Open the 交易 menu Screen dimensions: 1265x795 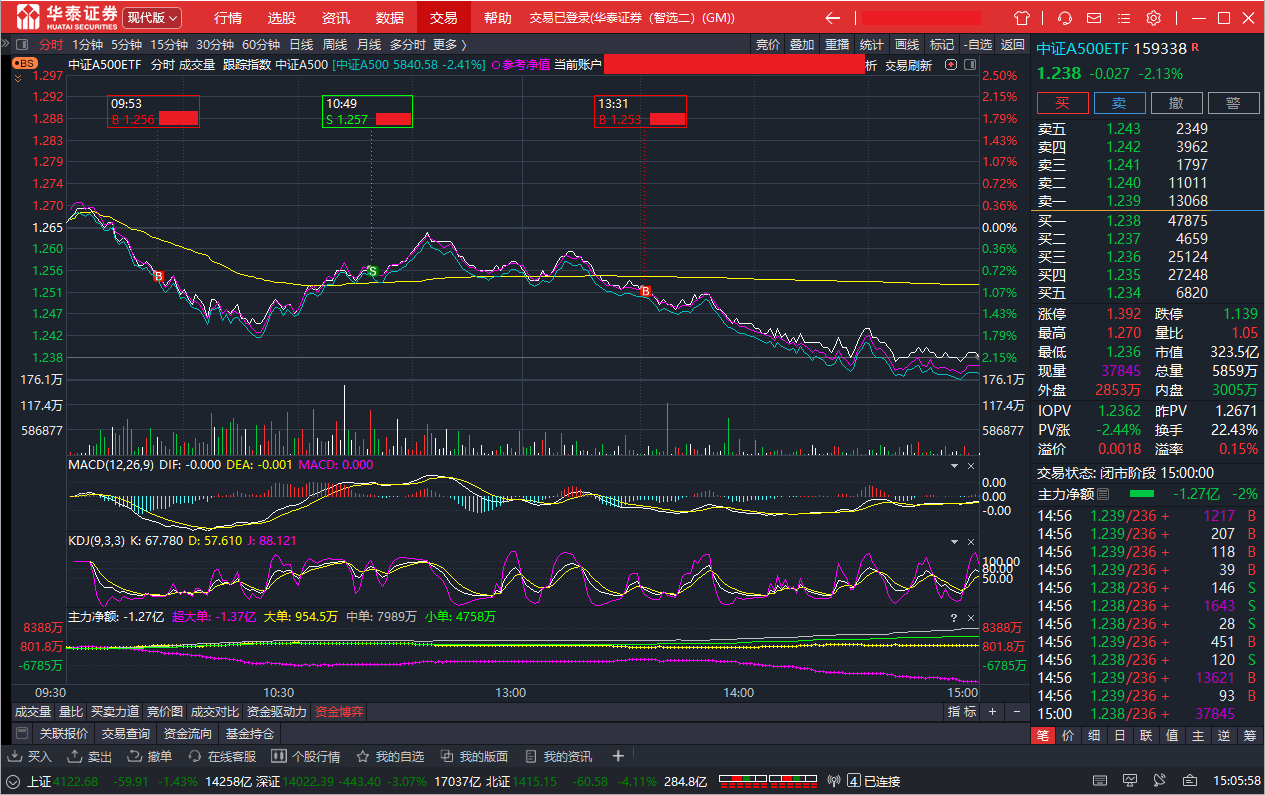[x=443, y=18]
